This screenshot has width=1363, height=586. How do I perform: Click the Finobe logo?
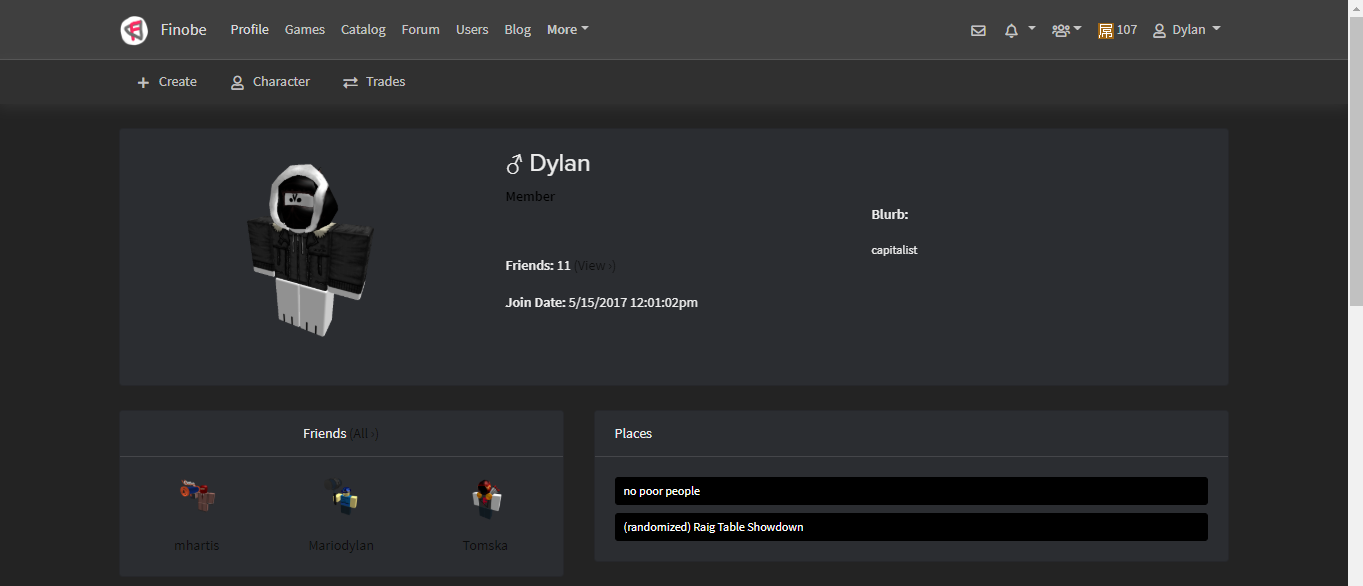pyautogui.click(x=134, y=29)
